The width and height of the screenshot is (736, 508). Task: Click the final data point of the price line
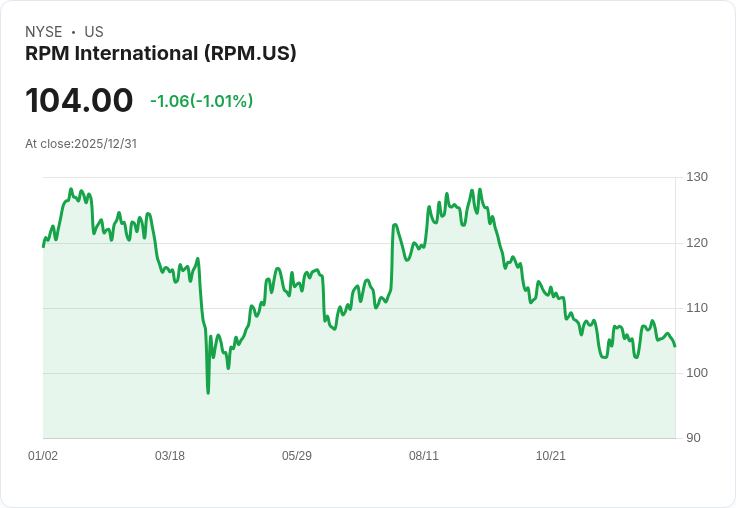point(675,346)
